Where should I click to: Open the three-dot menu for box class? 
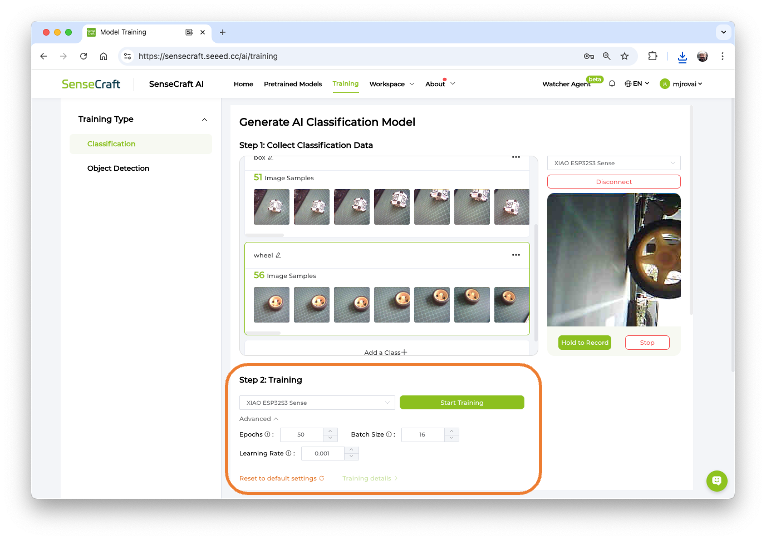click(x=516, y=157)
